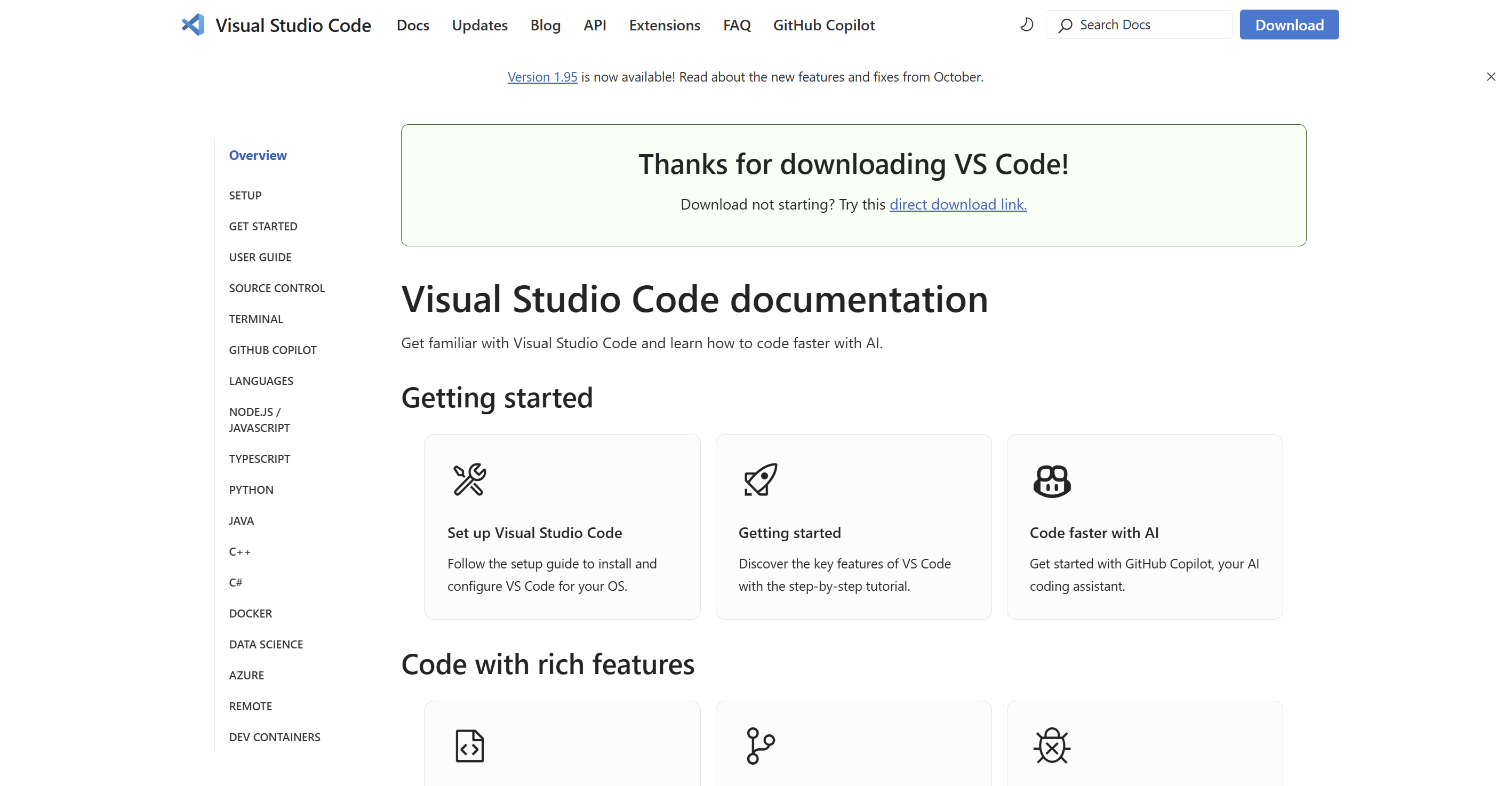
Task: Expand the SETUP sidebar section
Action: 245,196
